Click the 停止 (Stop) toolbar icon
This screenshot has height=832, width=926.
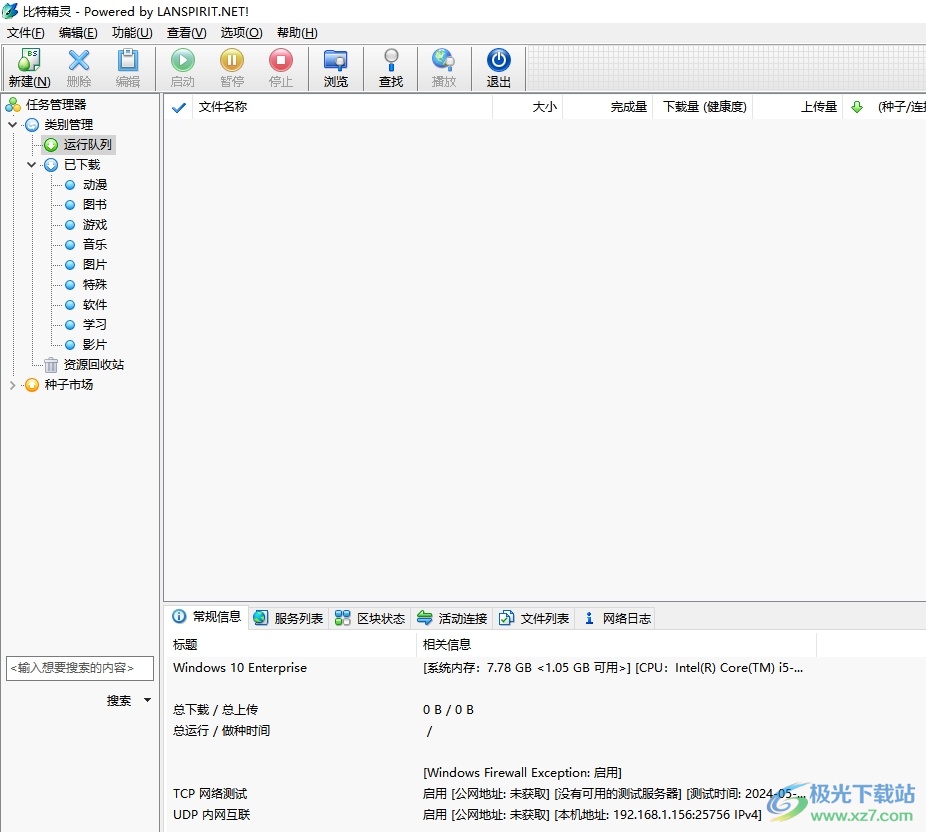point(281,62)
